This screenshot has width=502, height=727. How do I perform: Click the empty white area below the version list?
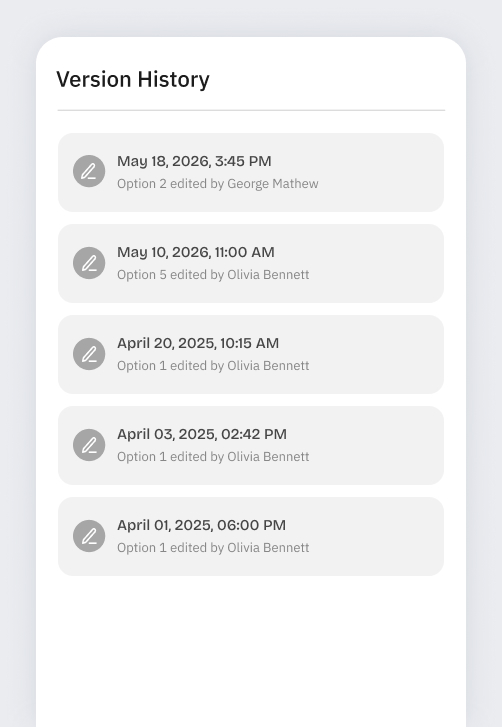coord(251,651)
